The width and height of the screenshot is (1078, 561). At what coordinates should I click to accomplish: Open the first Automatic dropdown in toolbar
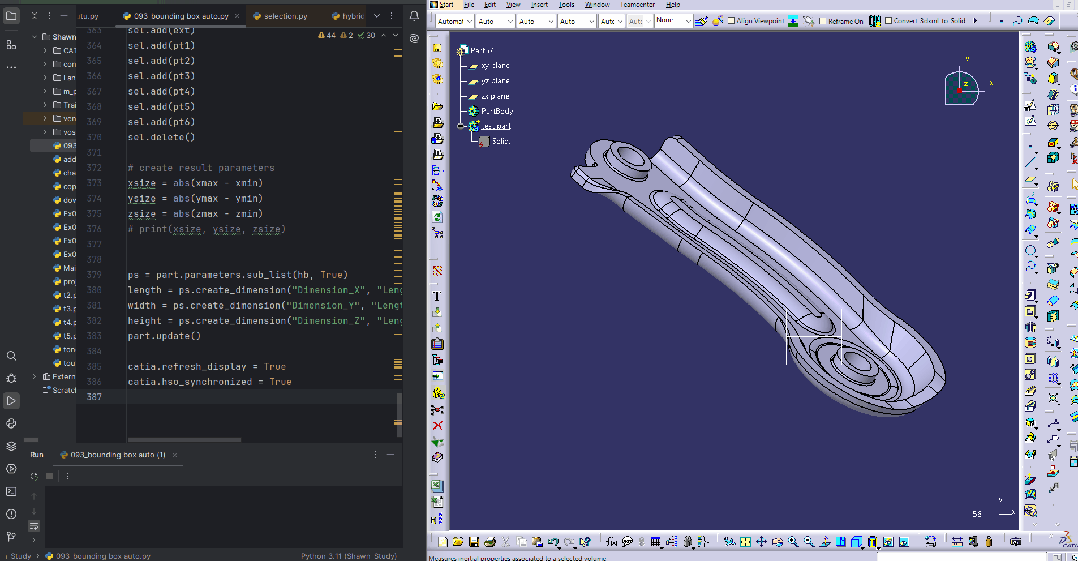453,21
